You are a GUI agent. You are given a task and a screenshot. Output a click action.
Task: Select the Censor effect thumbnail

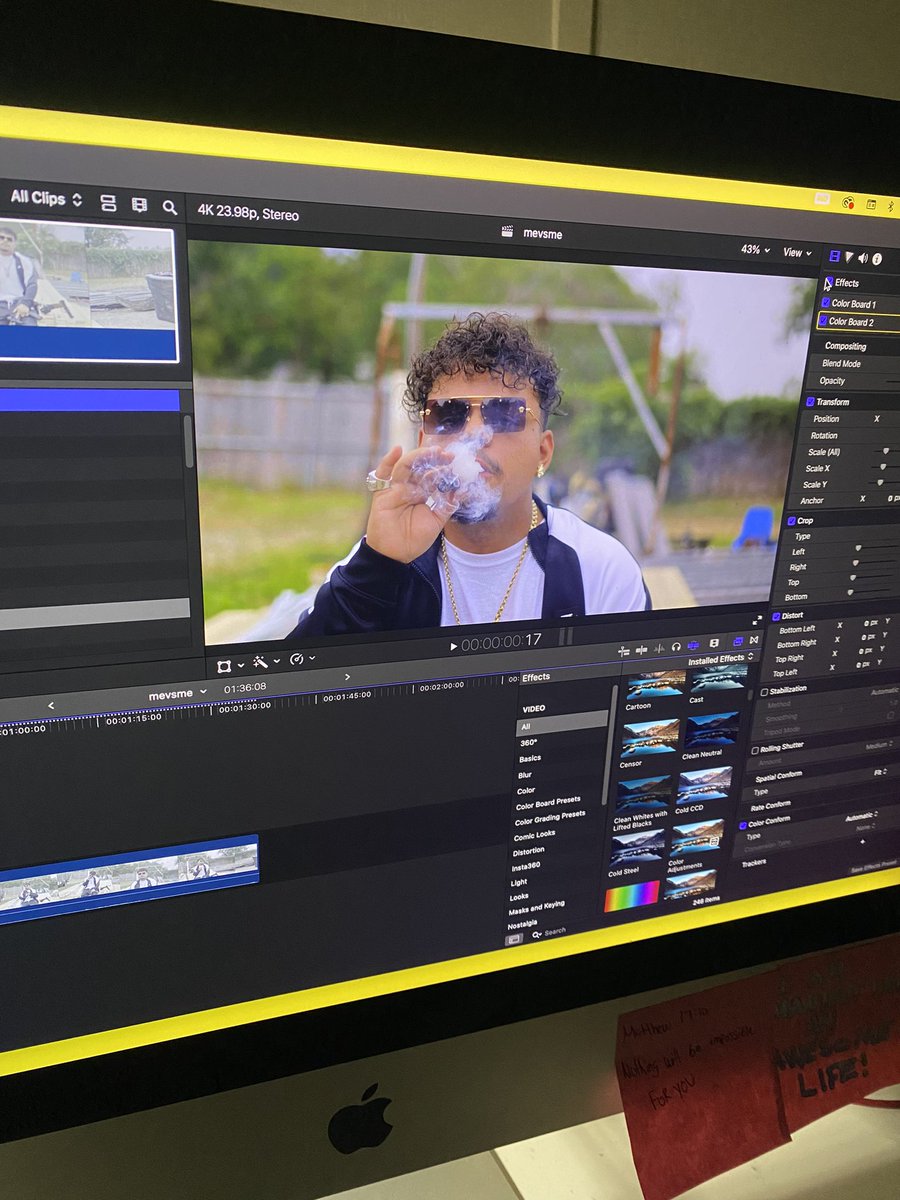tap(650, 739)
